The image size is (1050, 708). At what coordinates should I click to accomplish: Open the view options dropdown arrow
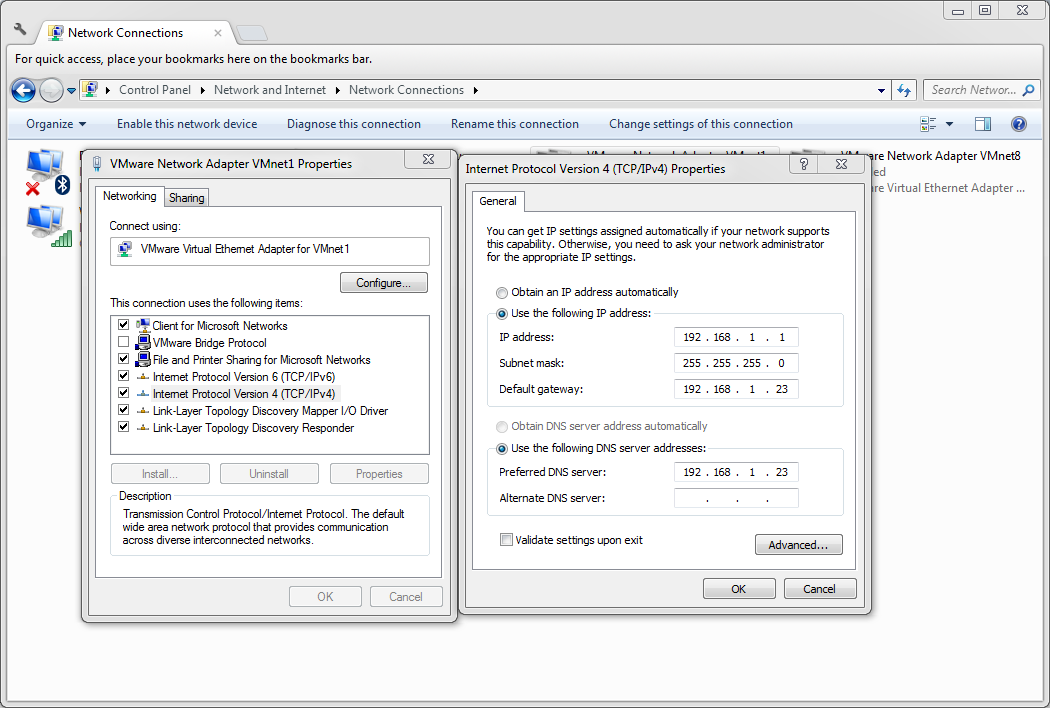click(x=949, y=124)
